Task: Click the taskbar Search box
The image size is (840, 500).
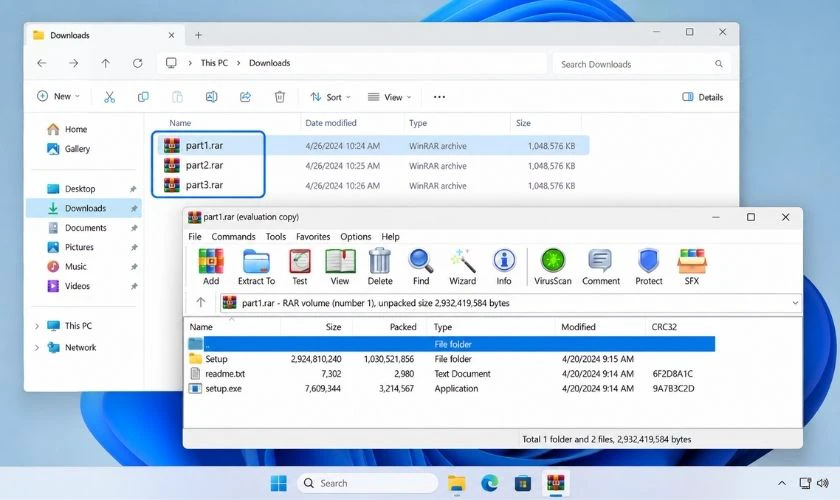Action: point(368,483)
